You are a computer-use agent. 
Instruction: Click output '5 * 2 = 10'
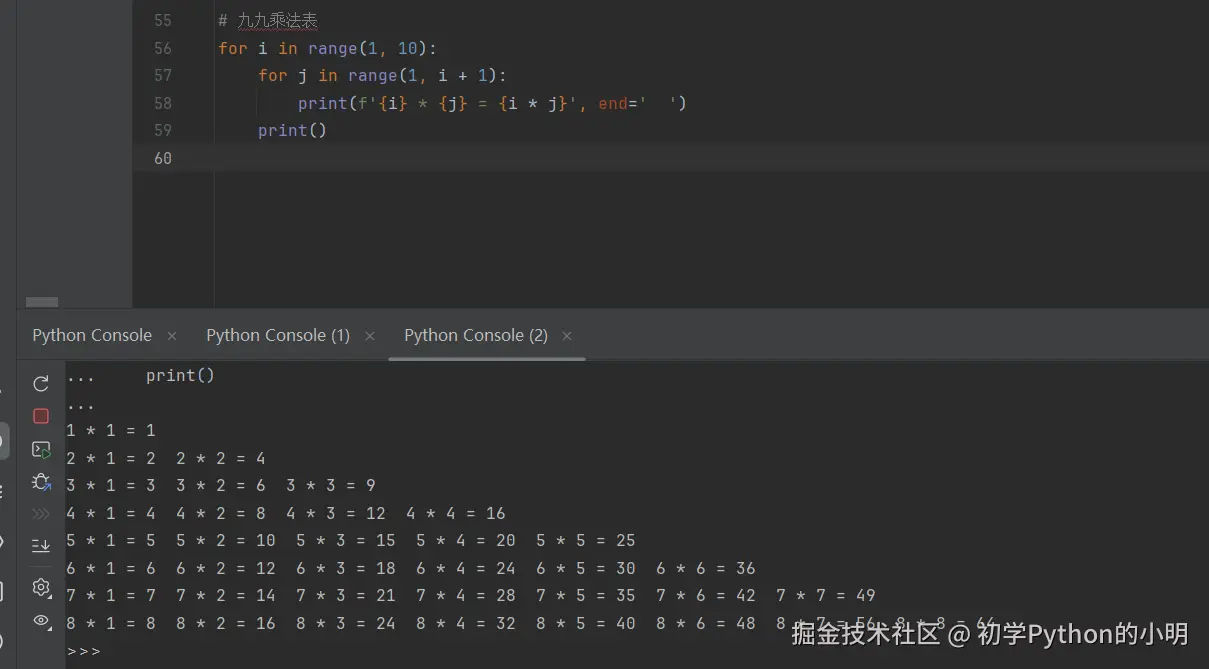pos(226,540)
